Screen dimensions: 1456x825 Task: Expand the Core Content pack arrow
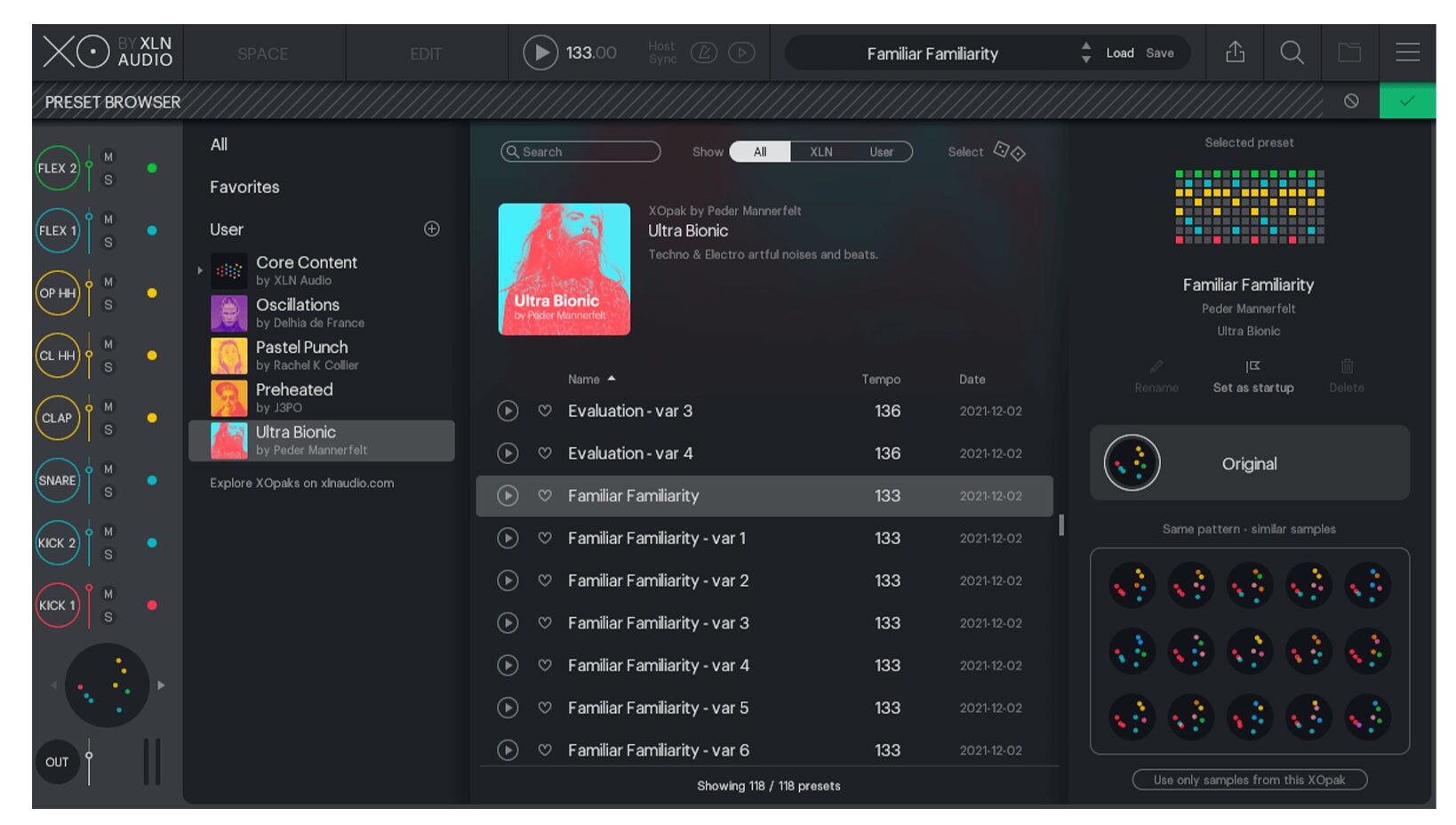point(200,270)
